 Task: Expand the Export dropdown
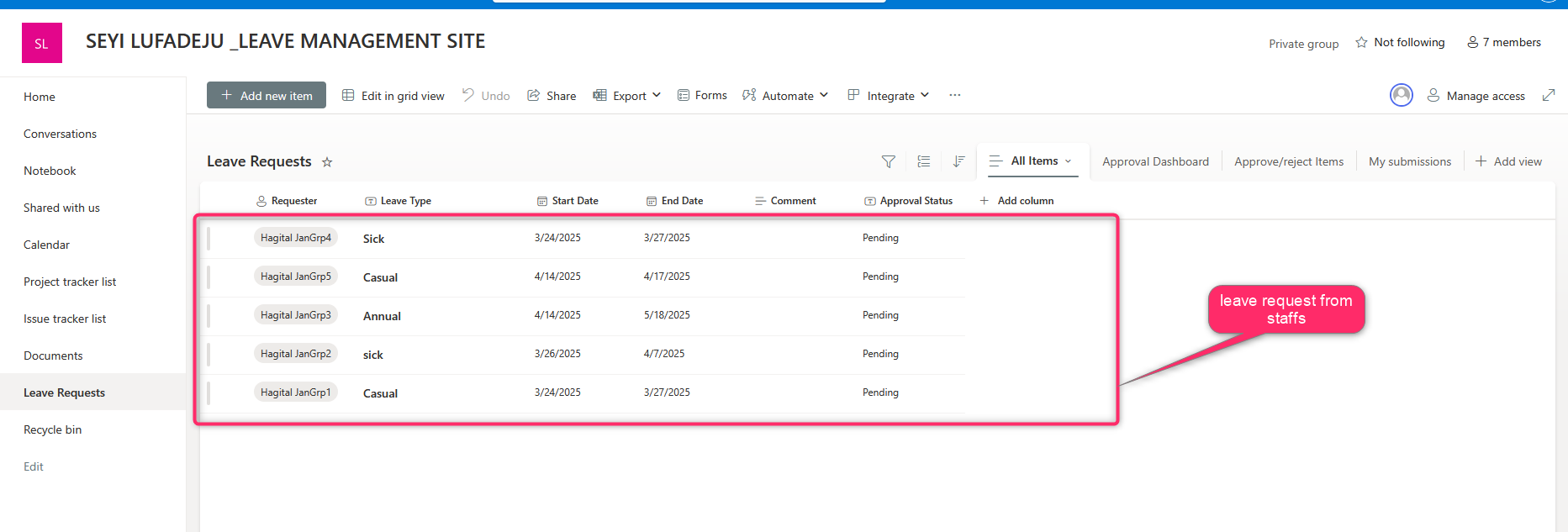coord(627,96)
